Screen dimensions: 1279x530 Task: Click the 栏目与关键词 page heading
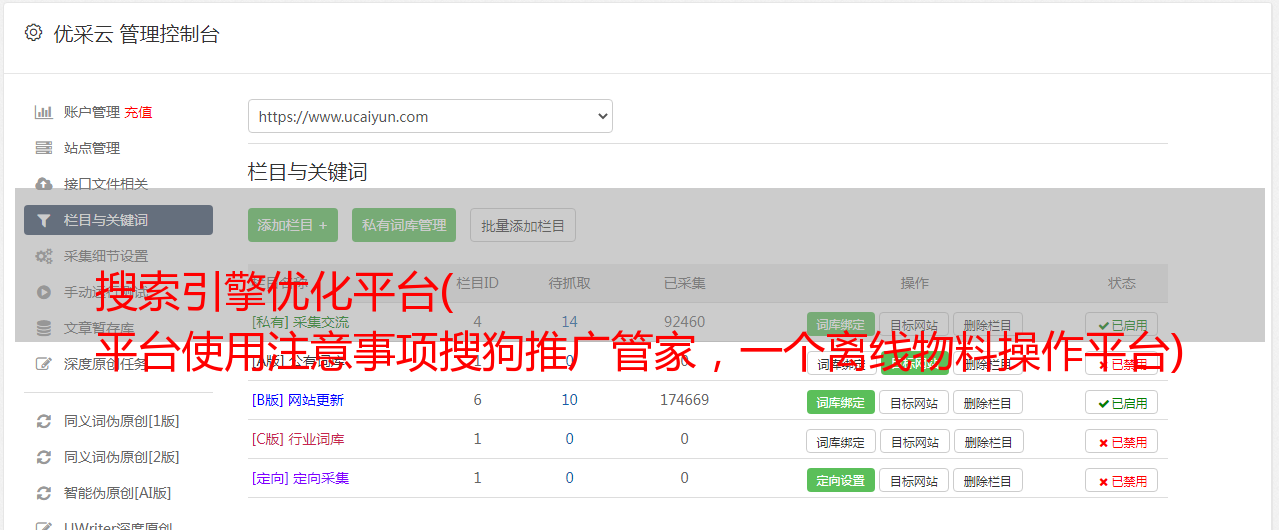[x=307, y=172]
